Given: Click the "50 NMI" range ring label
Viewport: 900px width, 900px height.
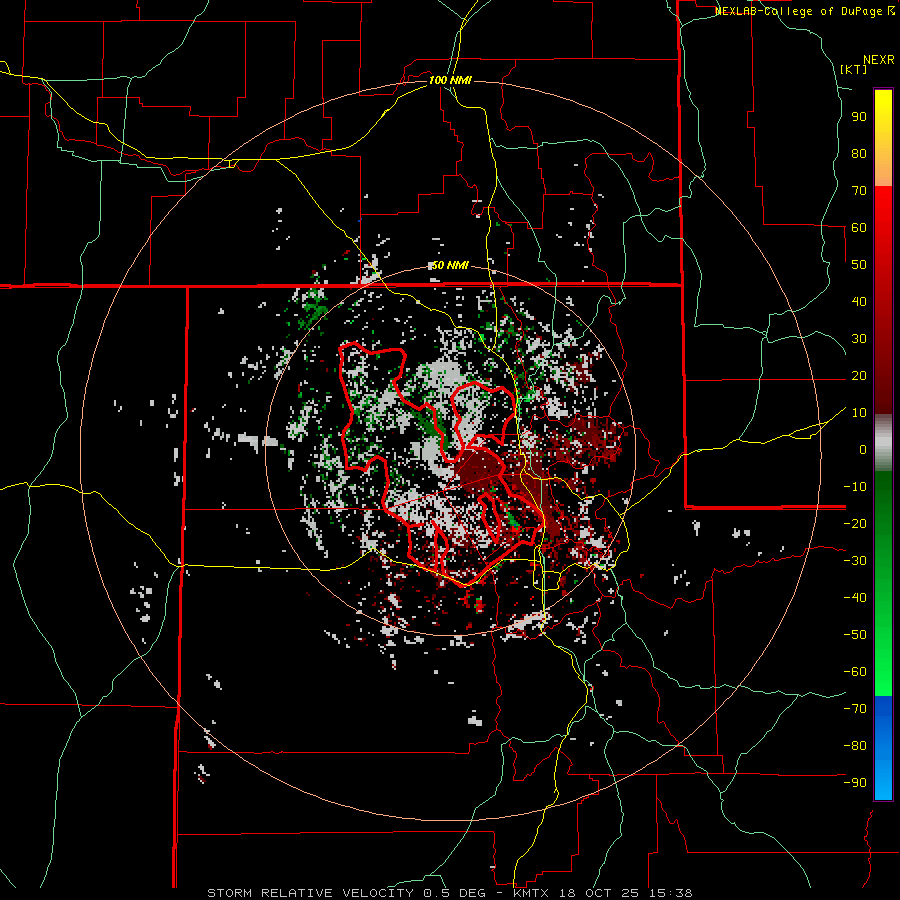Looking at the screenshot, I should [450, 265].
